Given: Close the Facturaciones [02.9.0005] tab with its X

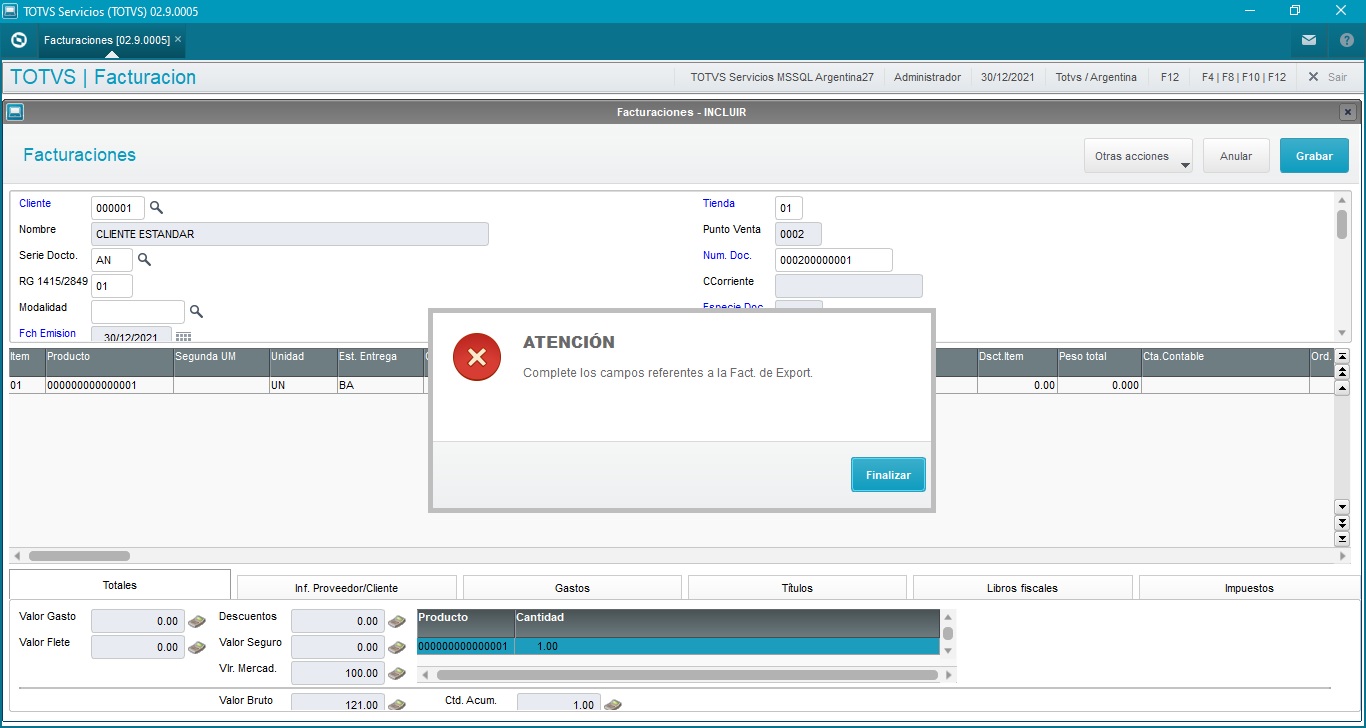Looking at the screenshot, I should click(x=178, y=40).
